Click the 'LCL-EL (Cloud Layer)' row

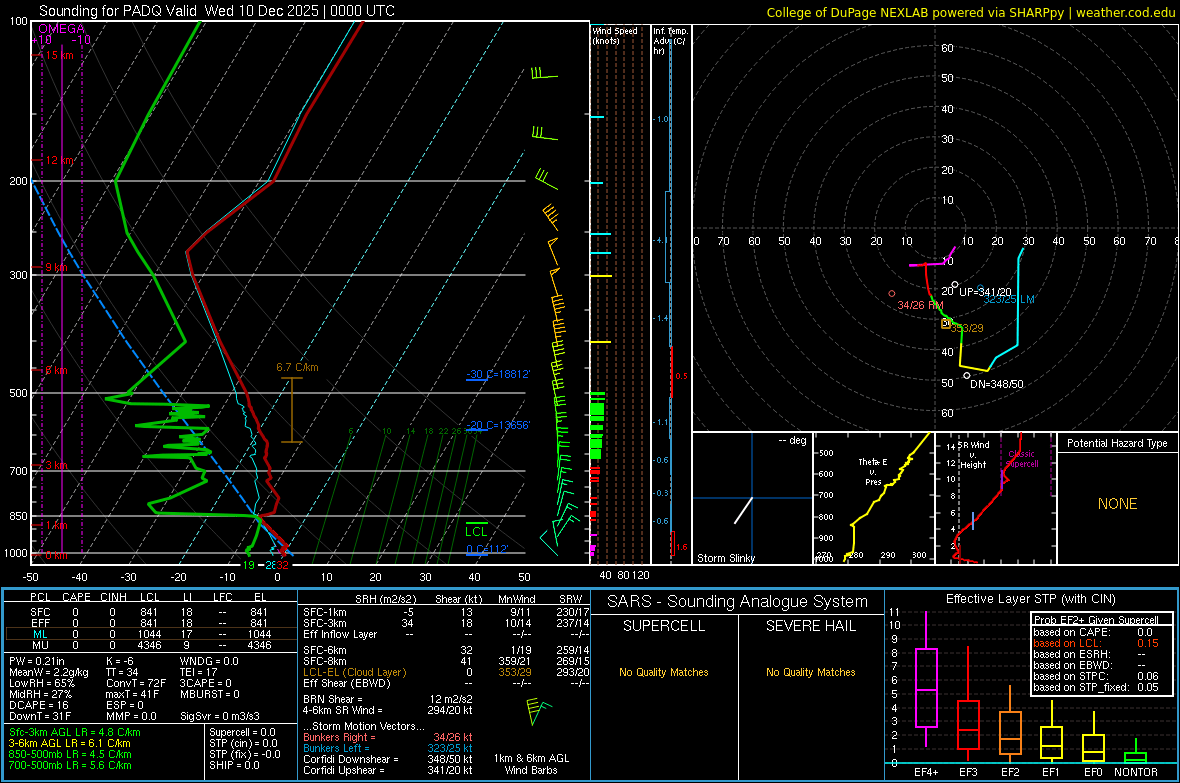click(446, 672)
